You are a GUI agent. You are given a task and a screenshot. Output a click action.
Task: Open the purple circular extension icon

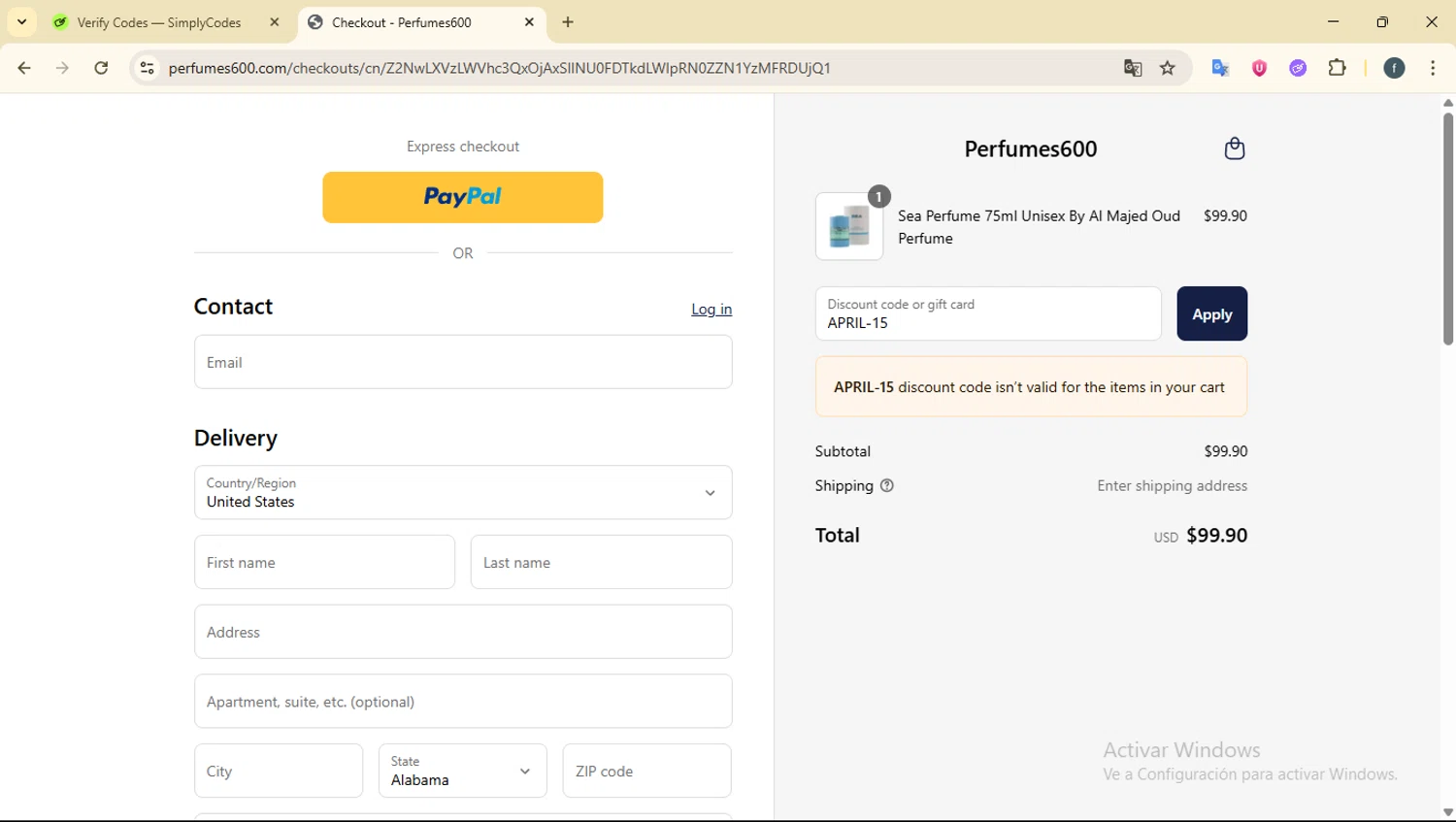pyautogui.click(x=1298, y=68)
